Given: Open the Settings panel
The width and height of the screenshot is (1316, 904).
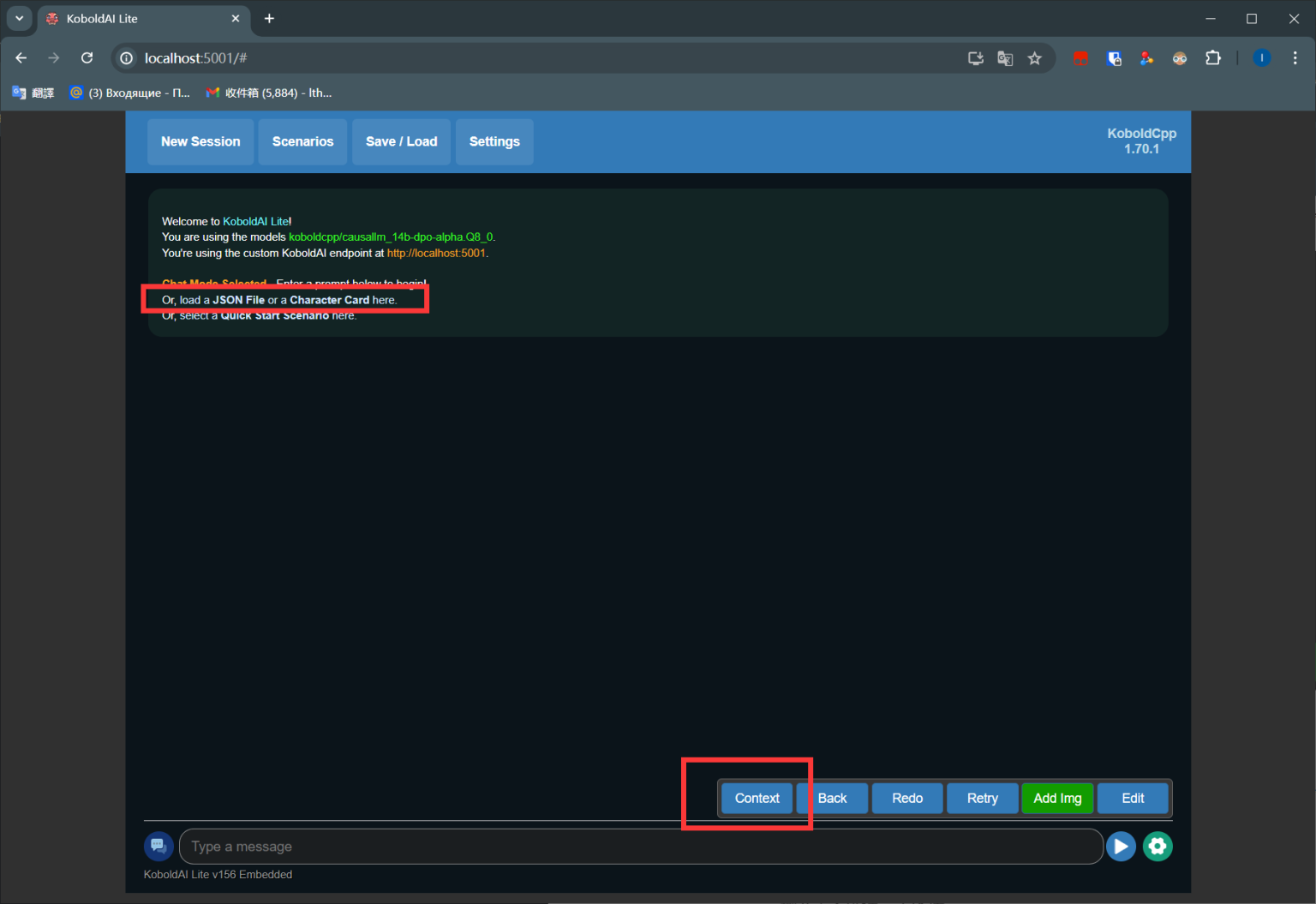Looking at the screenshot, I should pyautogui.click(x=494, y=141).
